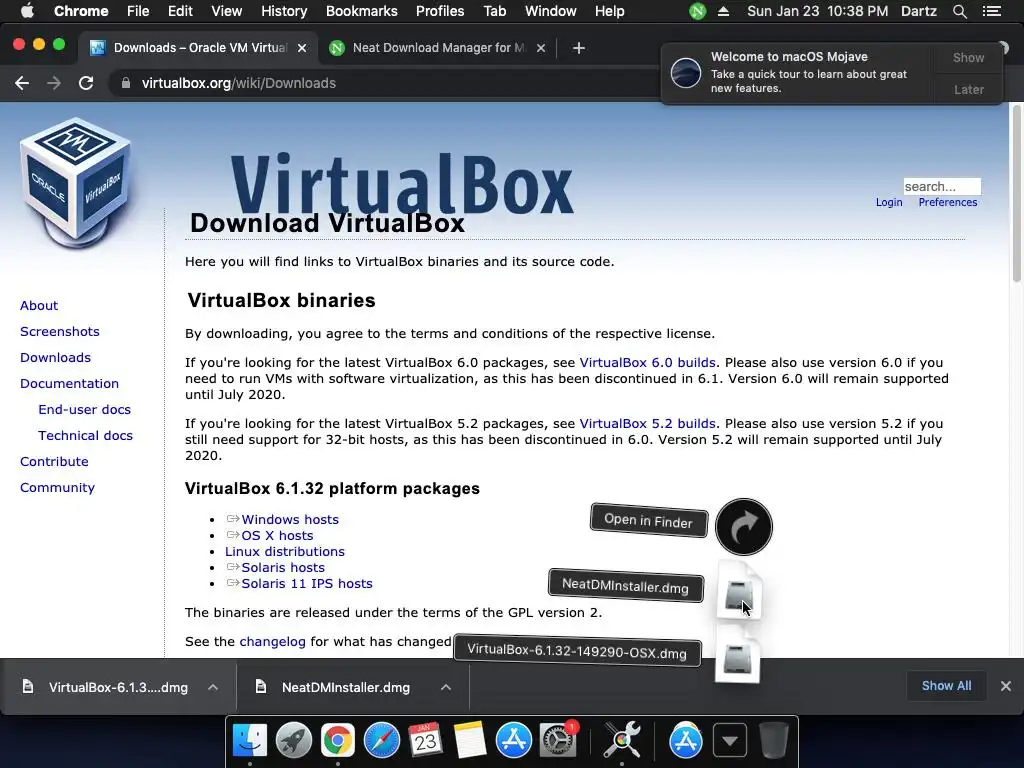Open VirtualBox-6.1.32-149290-OSX.dmg in the stack
The image size is (1024, 768).
pos(737,654)
